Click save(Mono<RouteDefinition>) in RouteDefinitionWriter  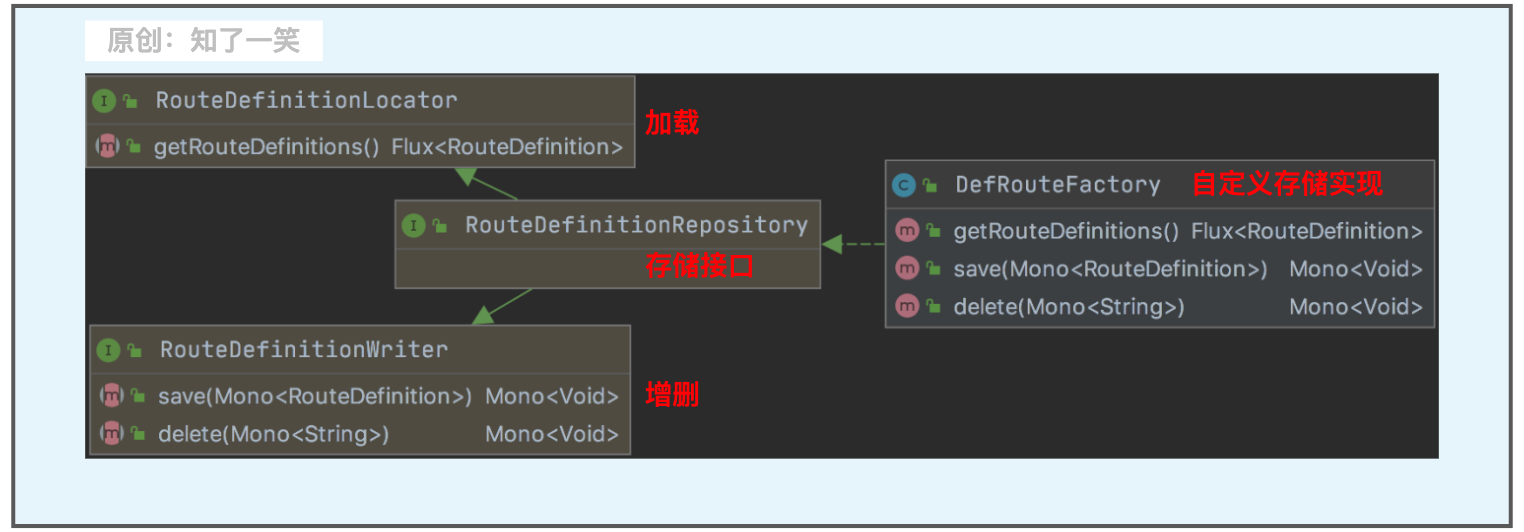tap(315, 396)
